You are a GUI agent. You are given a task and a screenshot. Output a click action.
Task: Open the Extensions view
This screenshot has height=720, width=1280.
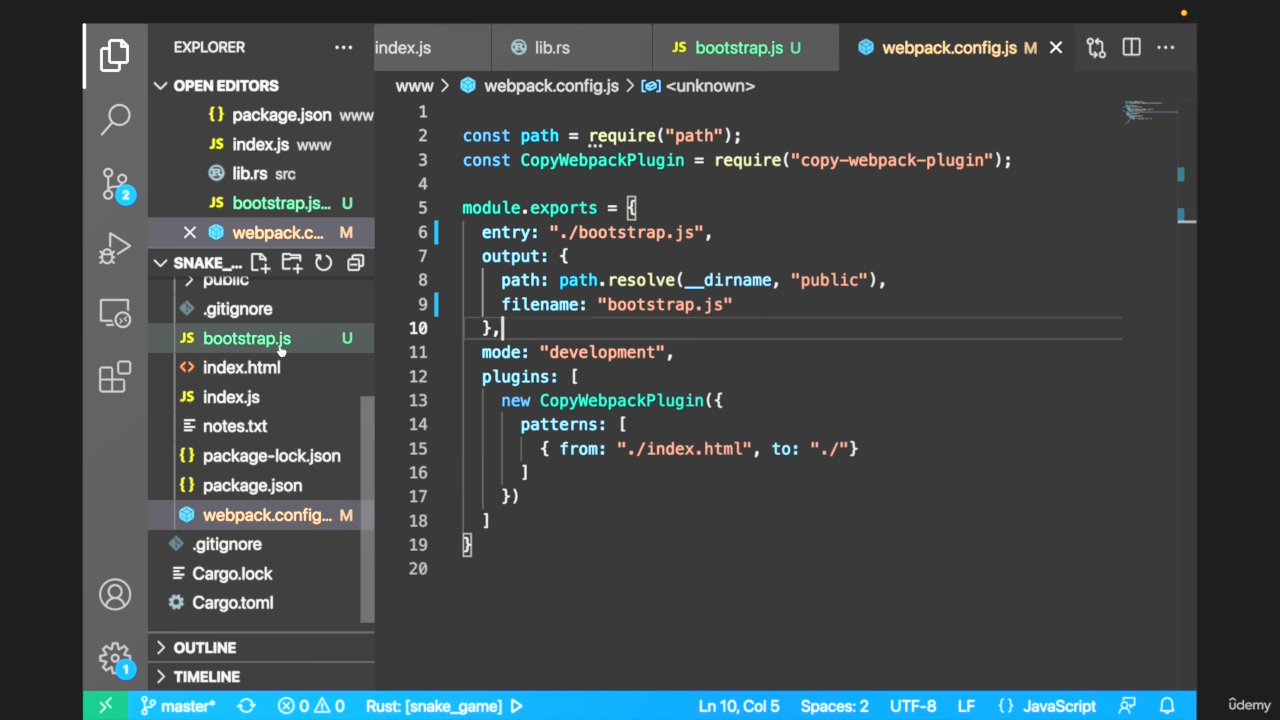pyautogui.click(x=115, y=377)
